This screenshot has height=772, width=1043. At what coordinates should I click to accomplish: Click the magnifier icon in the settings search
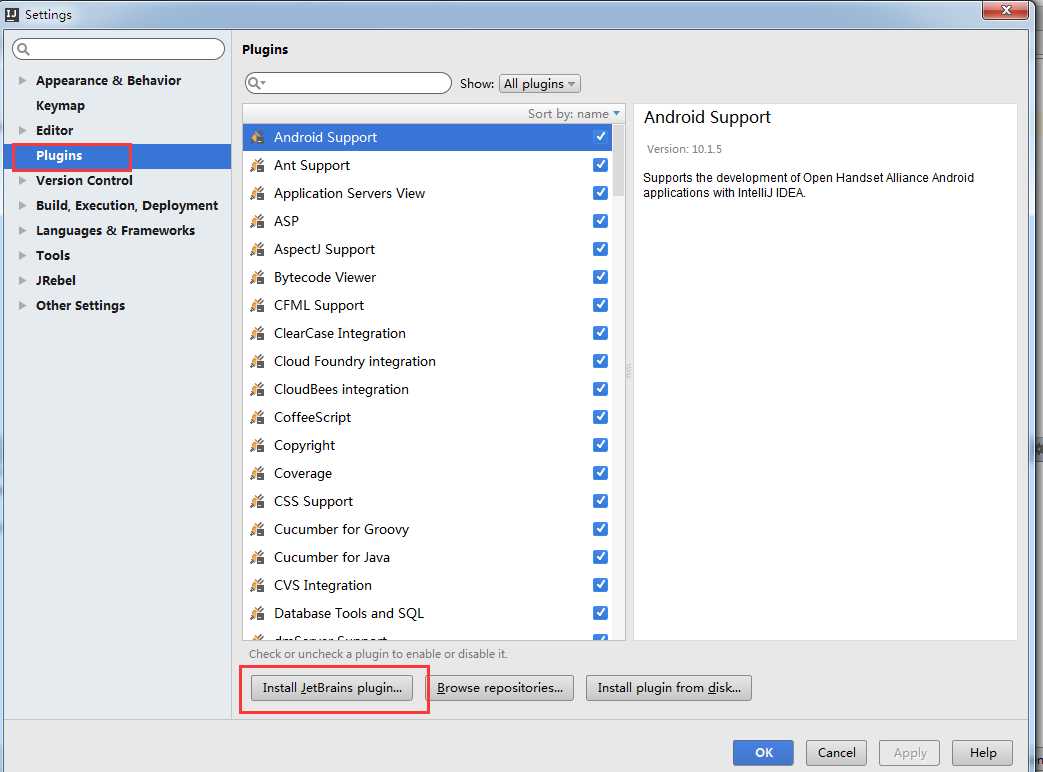23,49
